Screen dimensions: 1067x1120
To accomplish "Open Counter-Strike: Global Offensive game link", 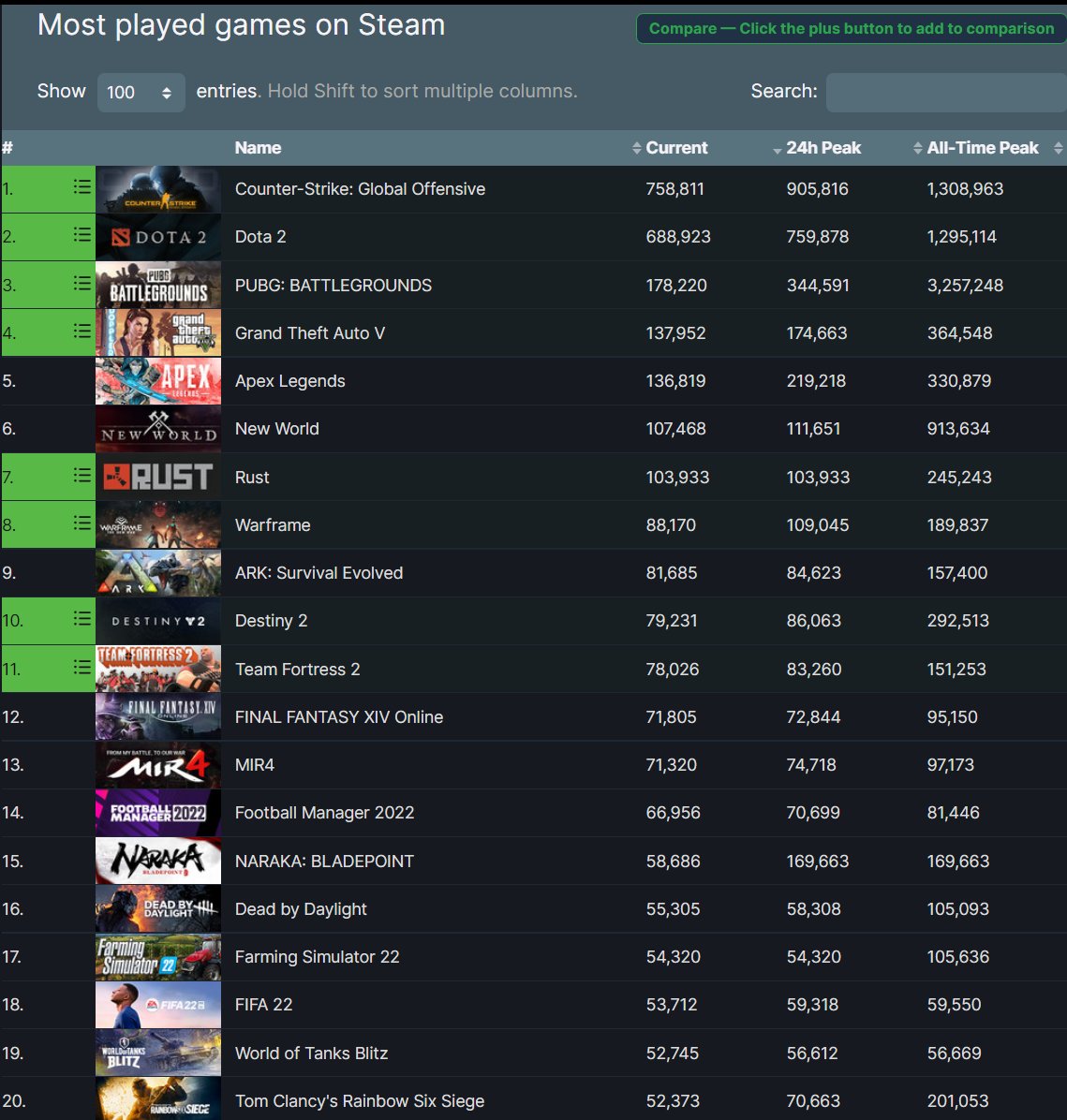I will coord(360,188).
